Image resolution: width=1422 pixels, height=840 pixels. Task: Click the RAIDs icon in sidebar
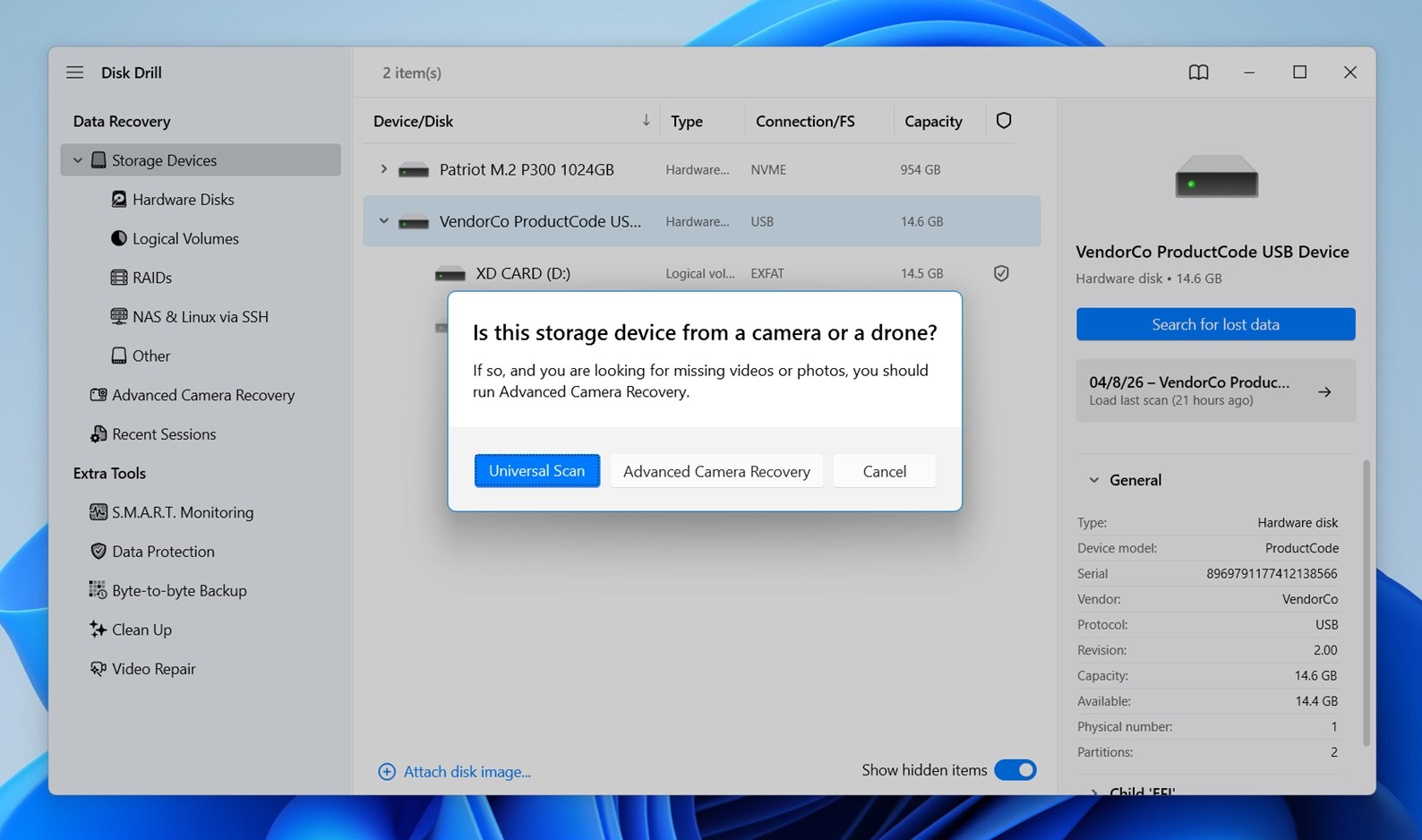(x=118, y=278)
